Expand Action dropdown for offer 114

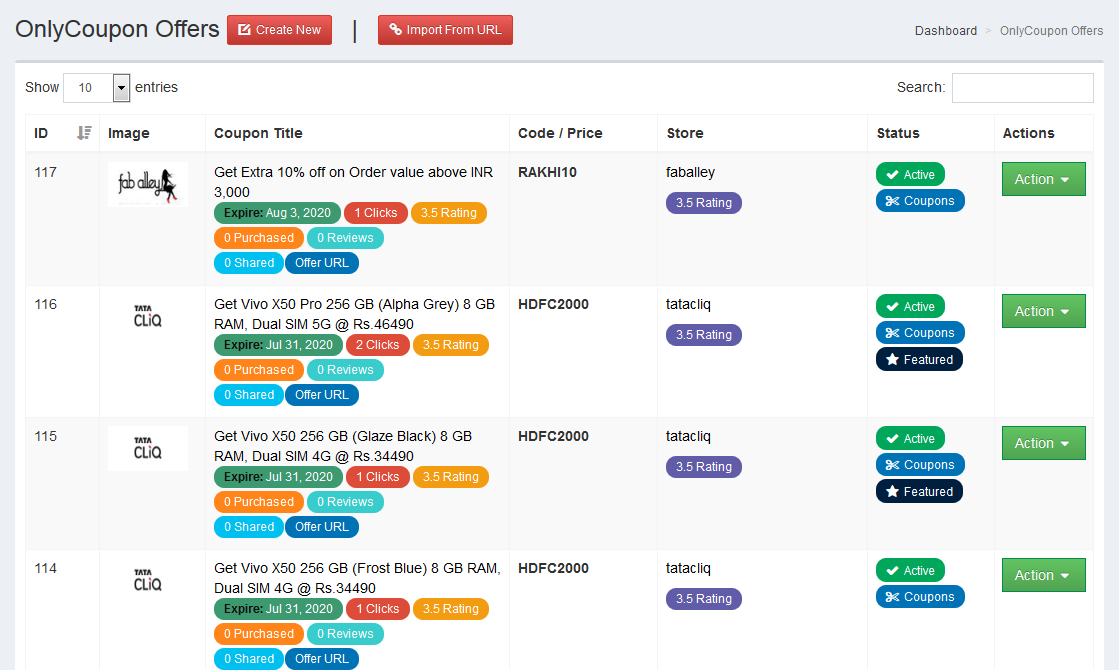pyautogui.click(x=1043, y=575)
